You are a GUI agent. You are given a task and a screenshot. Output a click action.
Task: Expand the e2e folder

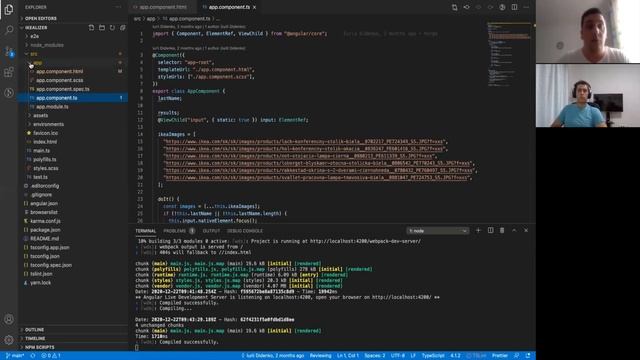click(x=73, y=36)
